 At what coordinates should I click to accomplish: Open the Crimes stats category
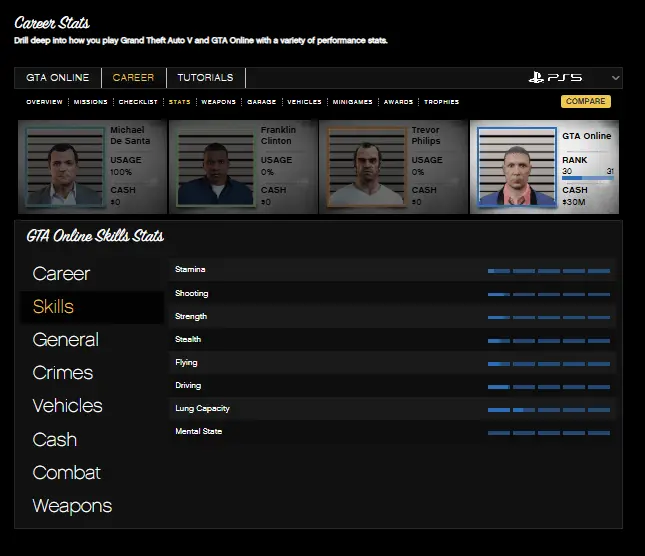click(x=62, y=373)
